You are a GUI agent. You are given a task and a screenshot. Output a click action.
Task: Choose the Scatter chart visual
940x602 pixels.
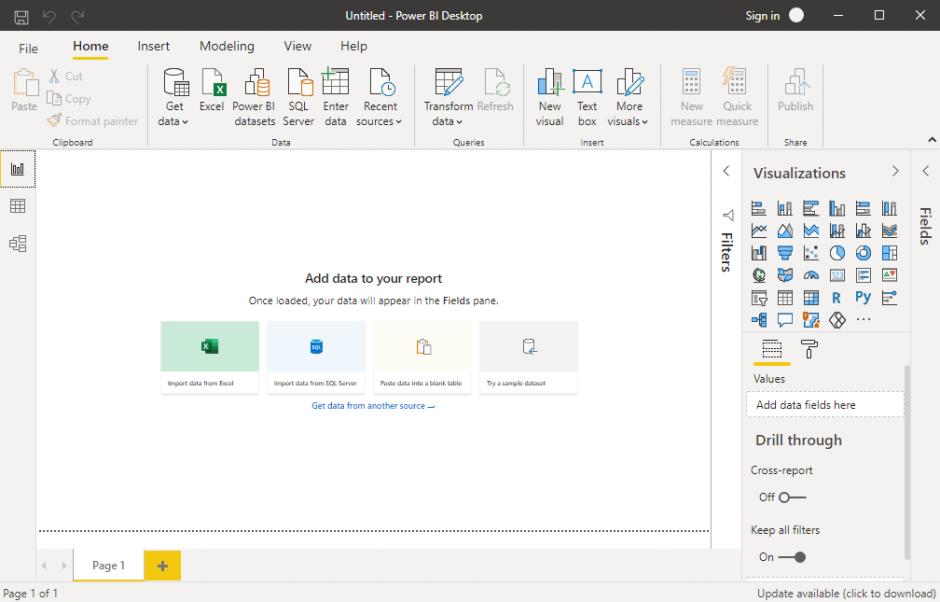(x=811, y=253)
